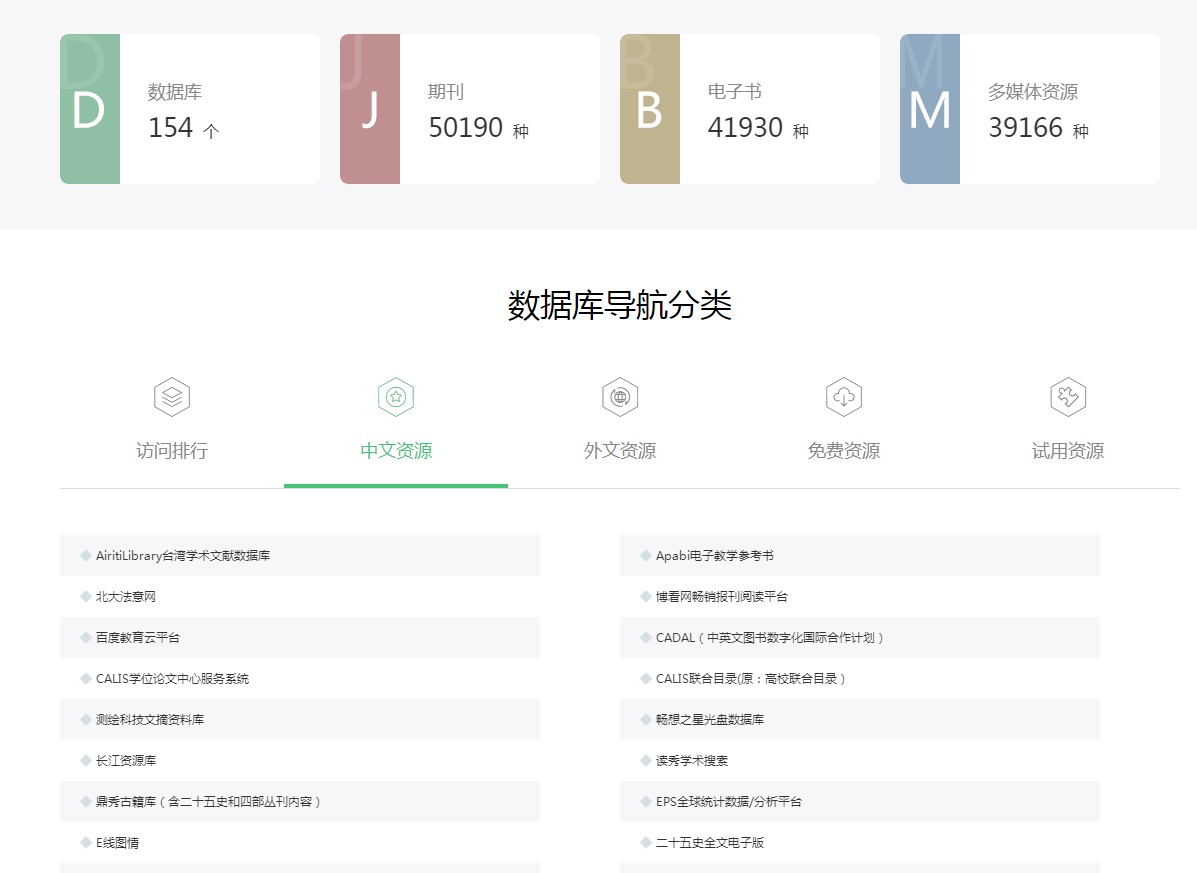Switch to the 访问排行 tab
Image resolution: width=1197 pixels, height=873 pixels.
coord(172,451)
